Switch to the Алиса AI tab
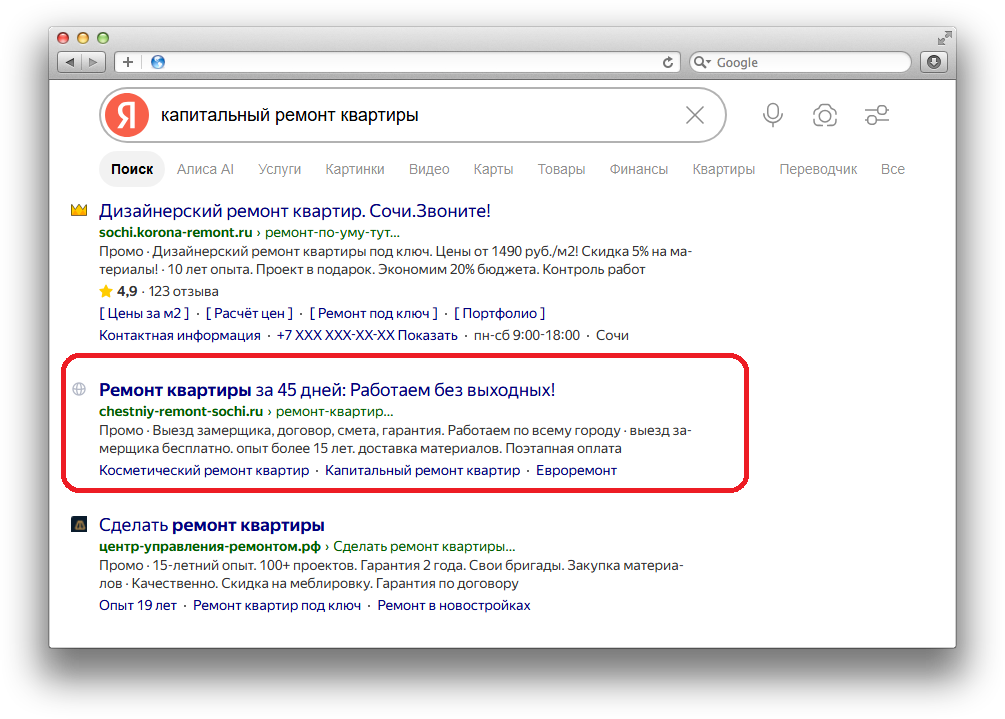This screenshot has width=1005, height=719. pyautogui.click(x=205, y=169)
